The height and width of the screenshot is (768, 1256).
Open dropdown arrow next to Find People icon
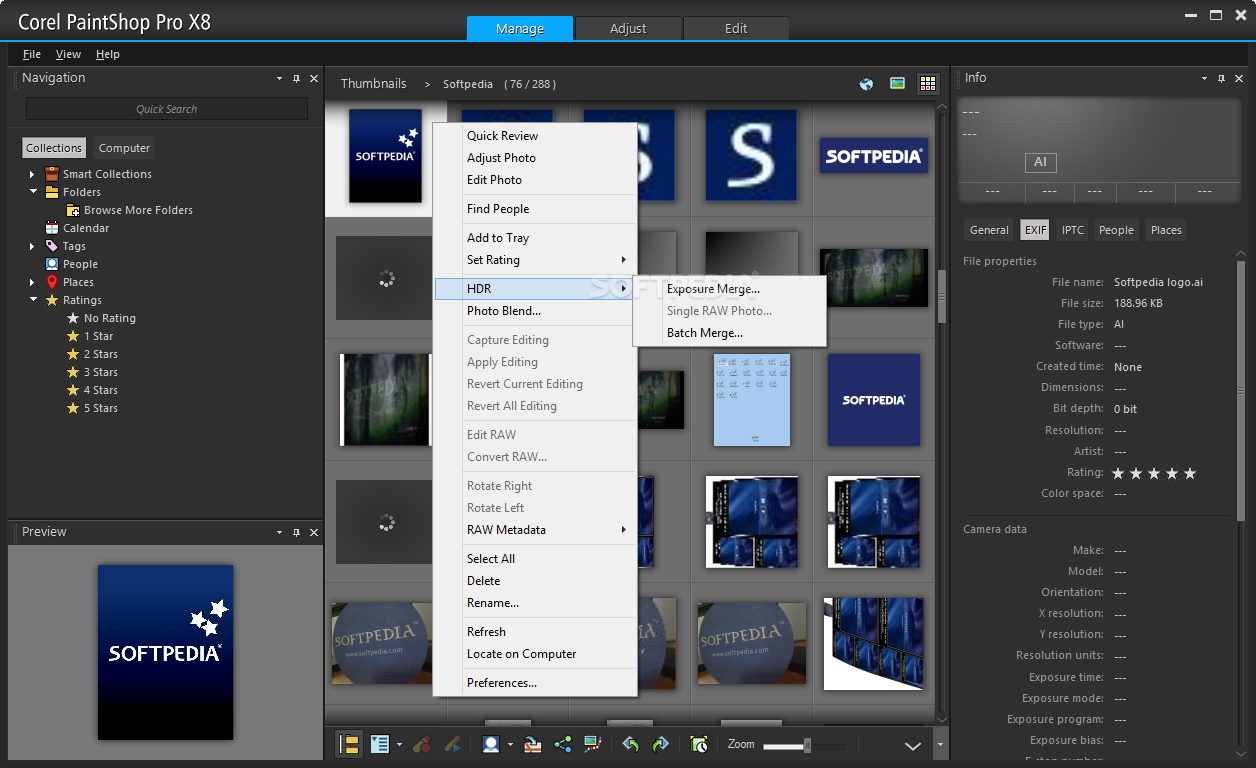[x=510, y=744]
